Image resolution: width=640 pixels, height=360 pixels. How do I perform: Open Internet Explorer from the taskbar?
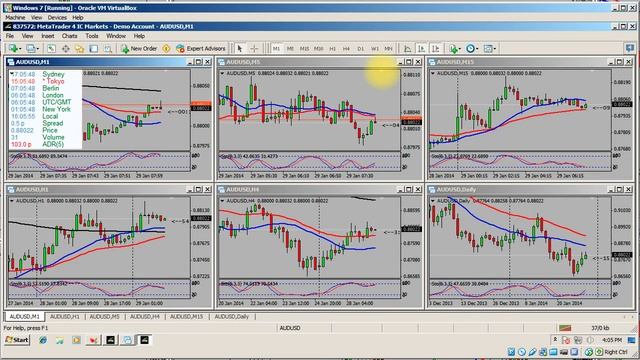[x=43, y=340]
